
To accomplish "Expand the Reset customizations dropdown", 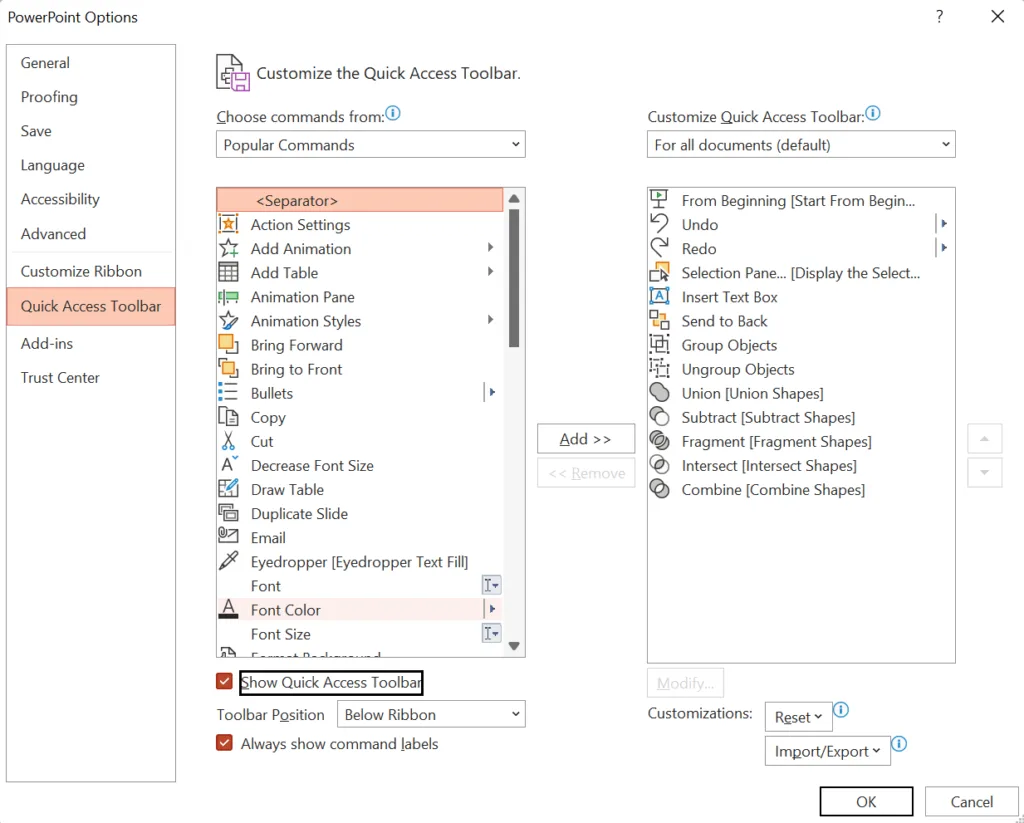I will pyautogui.click(x=798, y=717).
